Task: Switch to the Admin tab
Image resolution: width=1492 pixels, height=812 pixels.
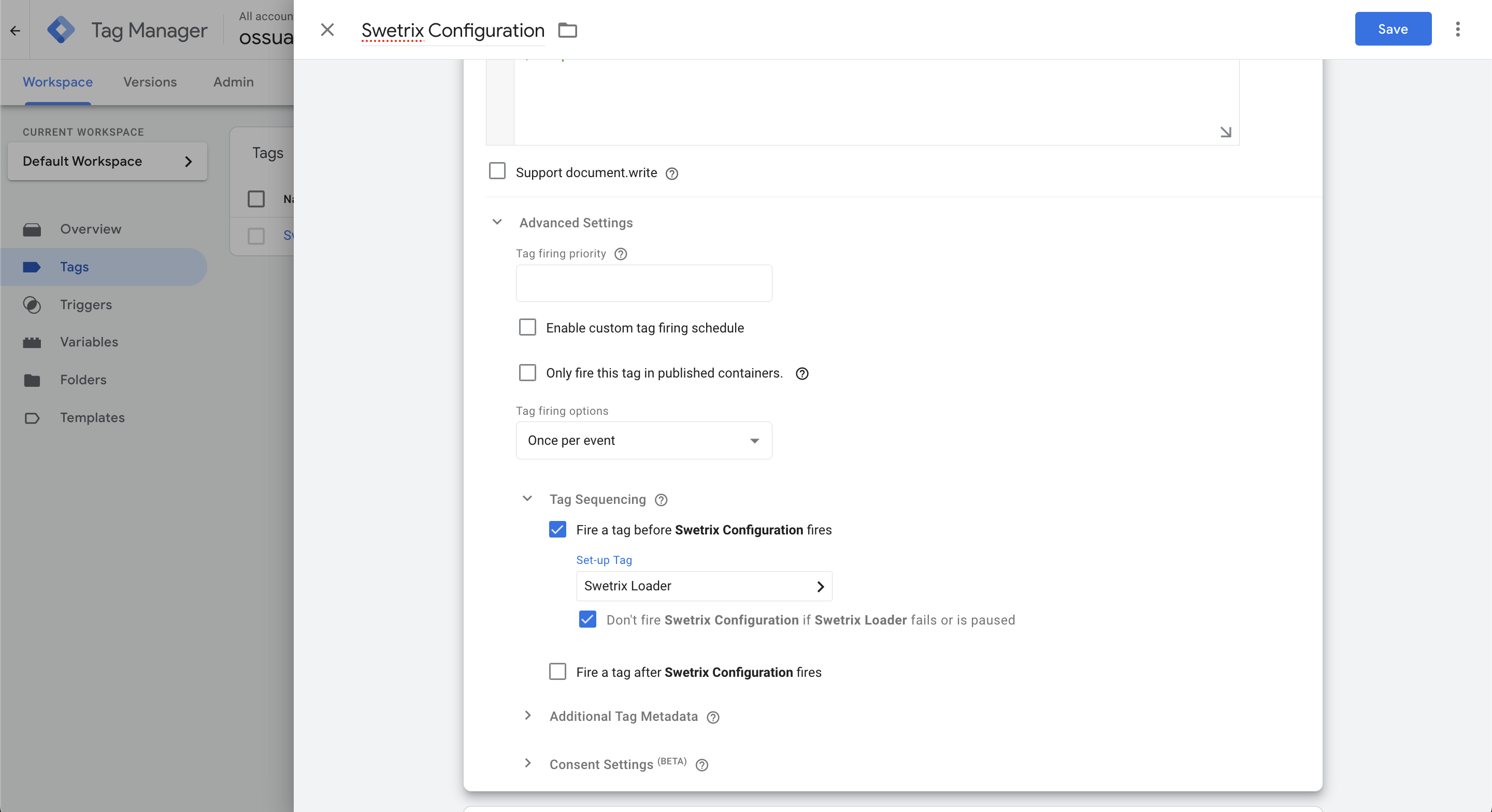Action: coord(233,81)
